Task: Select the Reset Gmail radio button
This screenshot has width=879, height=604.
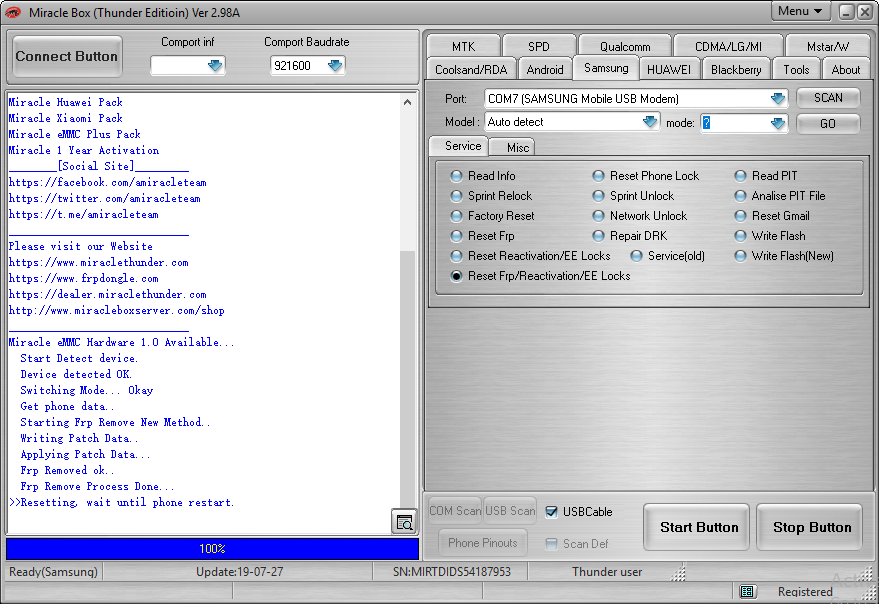Action: click(x=741, y=216)
